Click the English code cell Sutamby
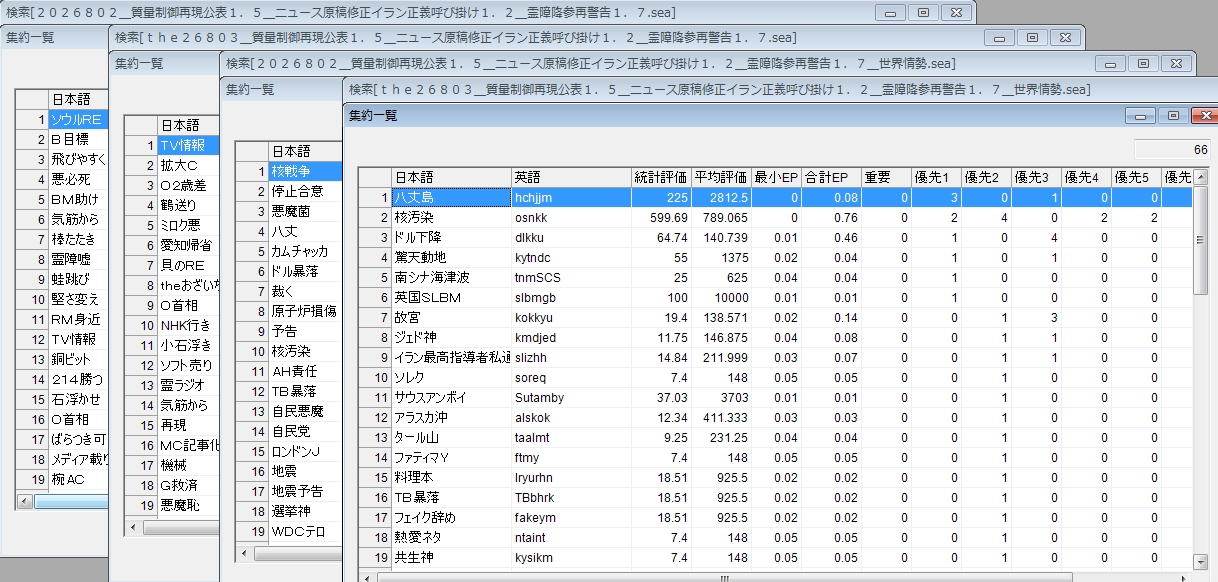1218x582 pixels. (x=571, y=397)
